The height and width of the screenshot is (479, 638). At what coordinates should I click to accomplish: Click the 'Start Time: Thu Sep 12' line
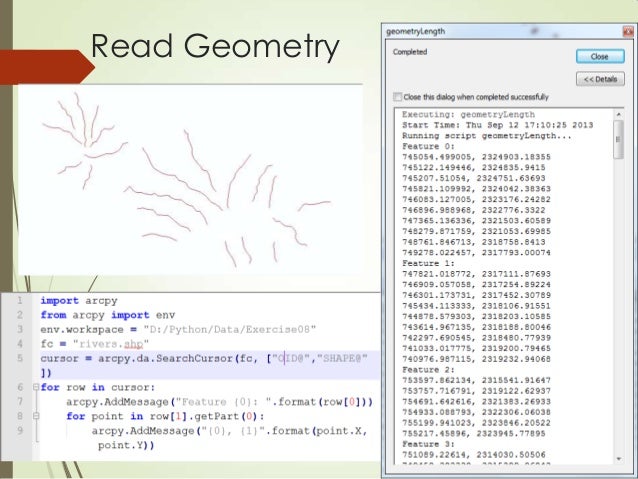click(x=497, y=125)
